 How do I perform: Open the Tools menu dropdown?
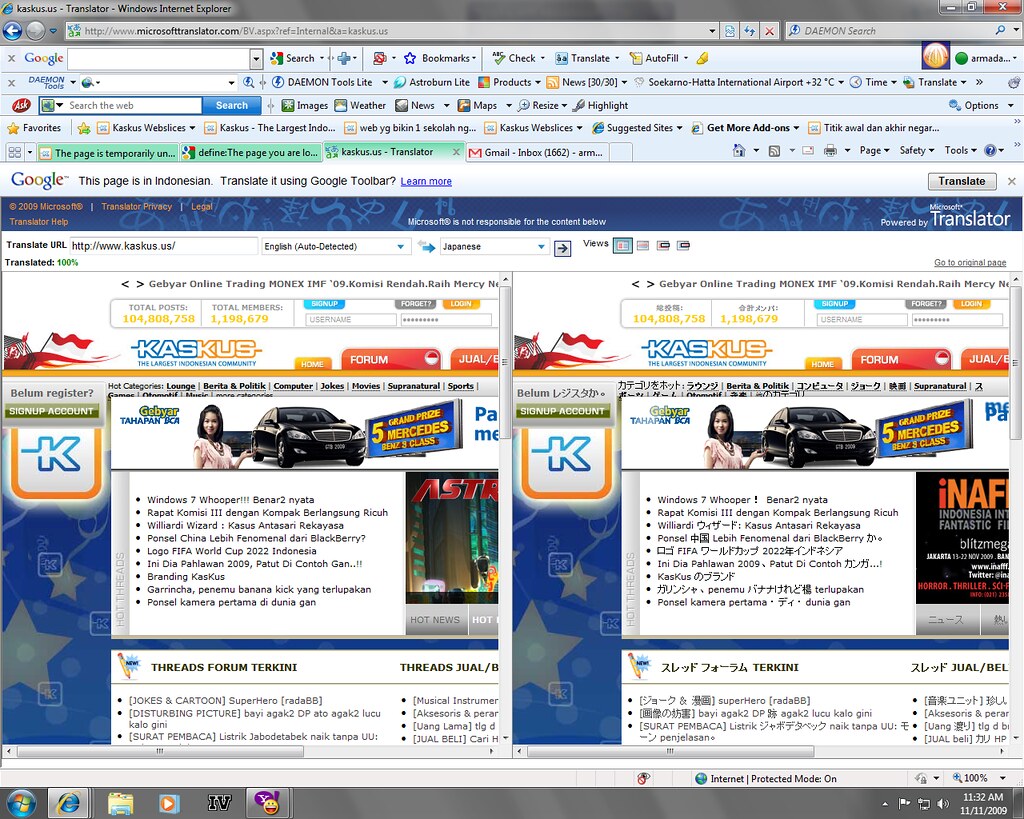960,151
